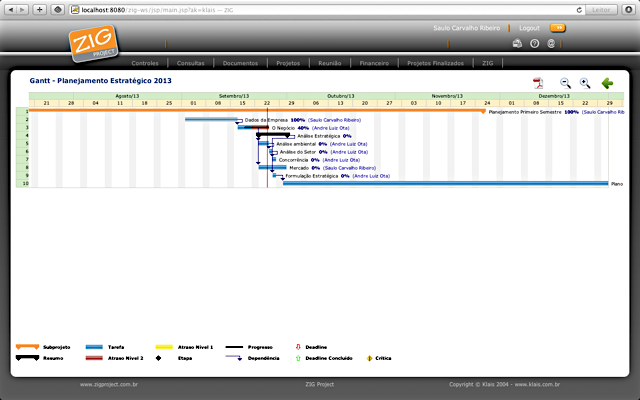Click the green back arrow
Image resolution: width=640 pixels, height=400 pixels.
point(607,83)
